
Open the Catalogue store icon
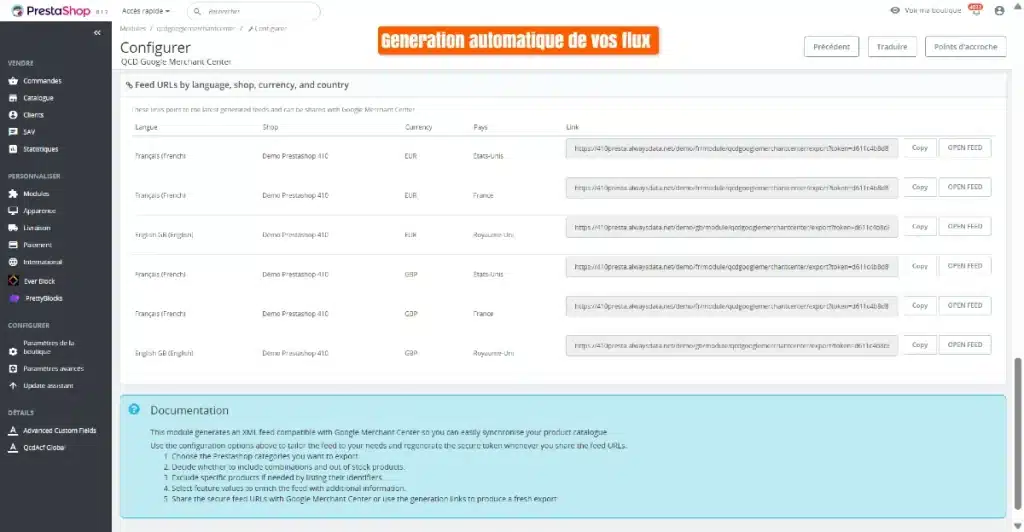point(13,98)
